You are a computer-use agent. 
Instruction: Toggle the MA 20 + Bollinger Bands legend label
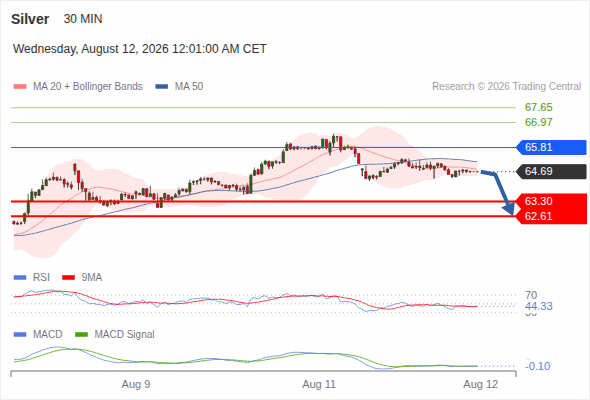(88, 87)
